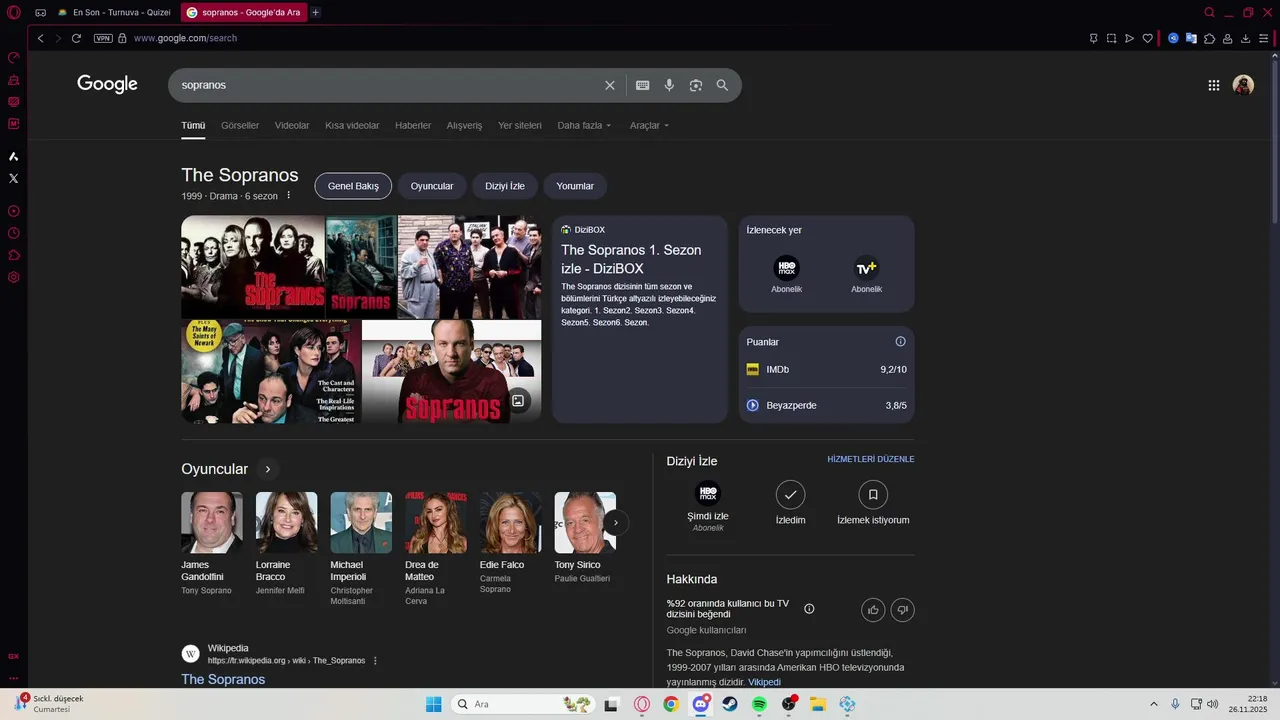Open IMDb rating 9,2/10 row
Screen dimensions: 1280x720
[x=827, y=370]
